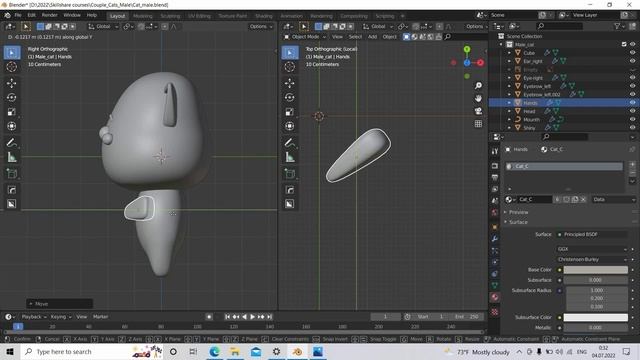Image resolution: width=640 pixels, height=360 pixels.
Task: Open the Options dropdown in the left viewport
Action: click(261, 27)
